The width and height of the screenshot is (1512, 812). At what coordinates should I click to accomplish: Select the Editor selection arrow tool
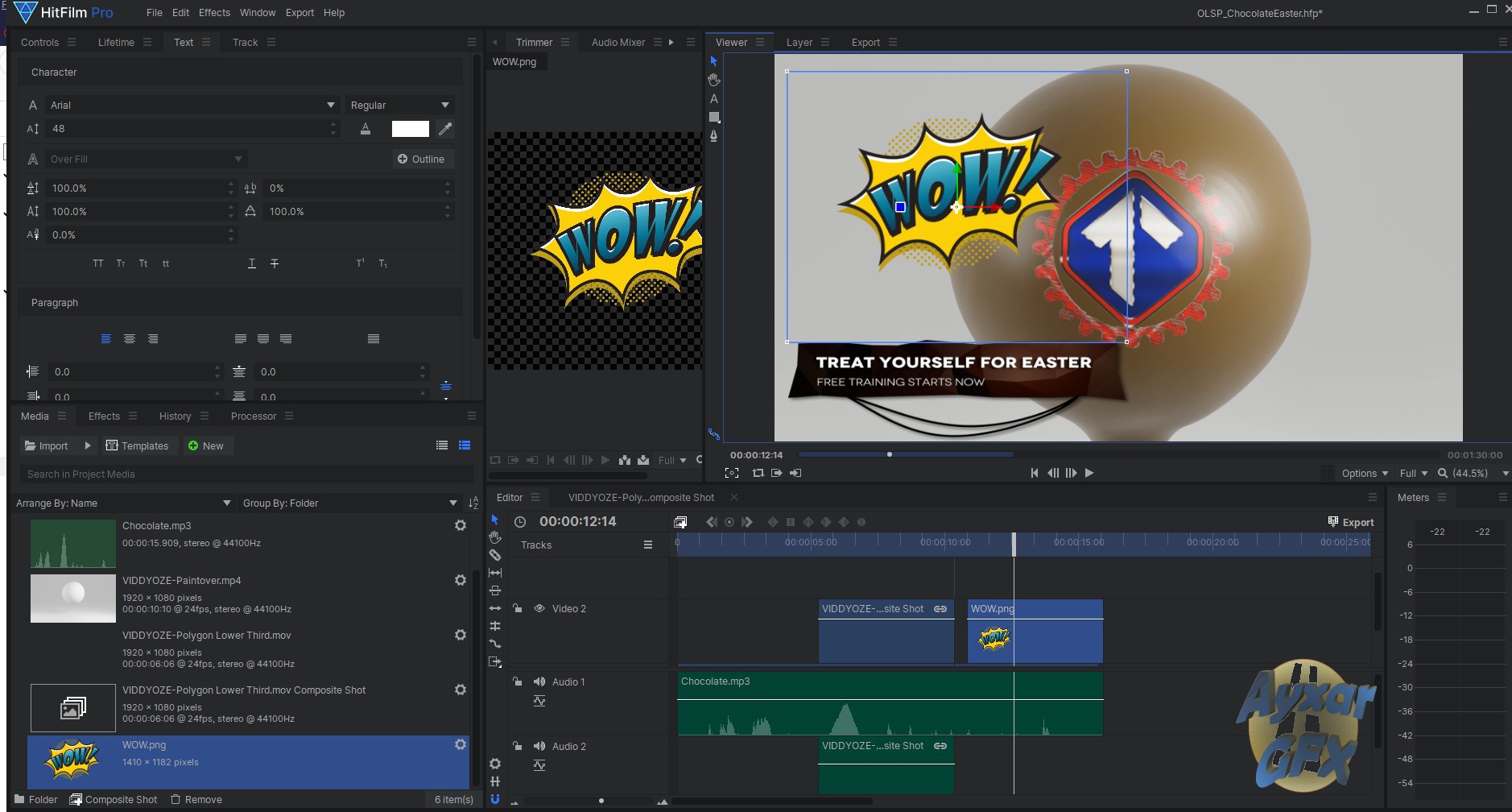pyautogui.click(x=495, y=520)
